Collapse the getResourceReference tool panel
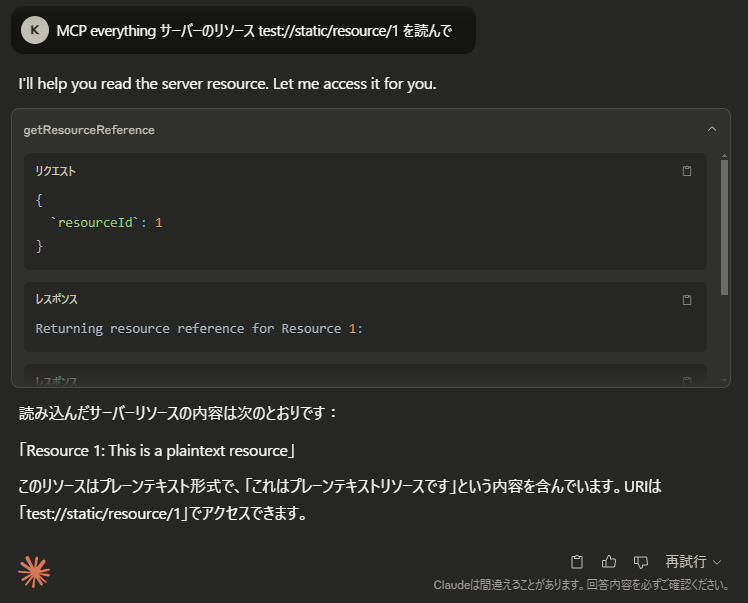Screen dimensions: 748x603 [x=712, y=129]
